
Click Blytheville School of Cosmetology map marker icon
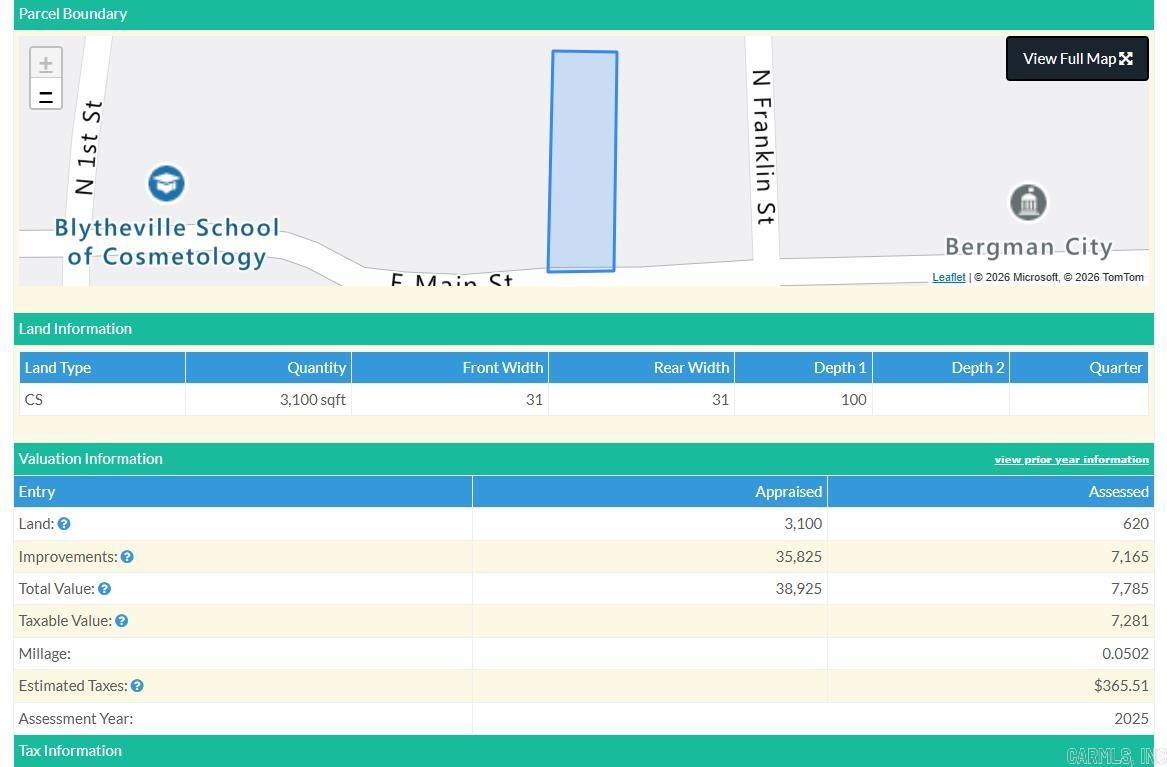[167, 184]
